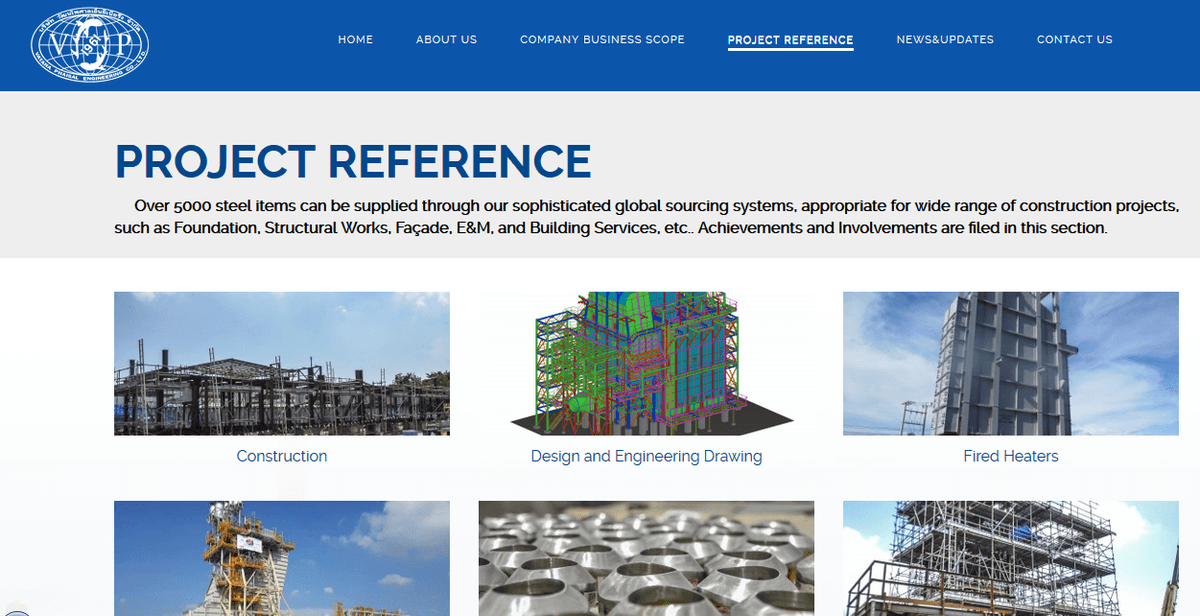This screenshot has width=1200, height=616.
Task: Open the yellow tower structure thumbnail
Action: (x=282, y=558)
